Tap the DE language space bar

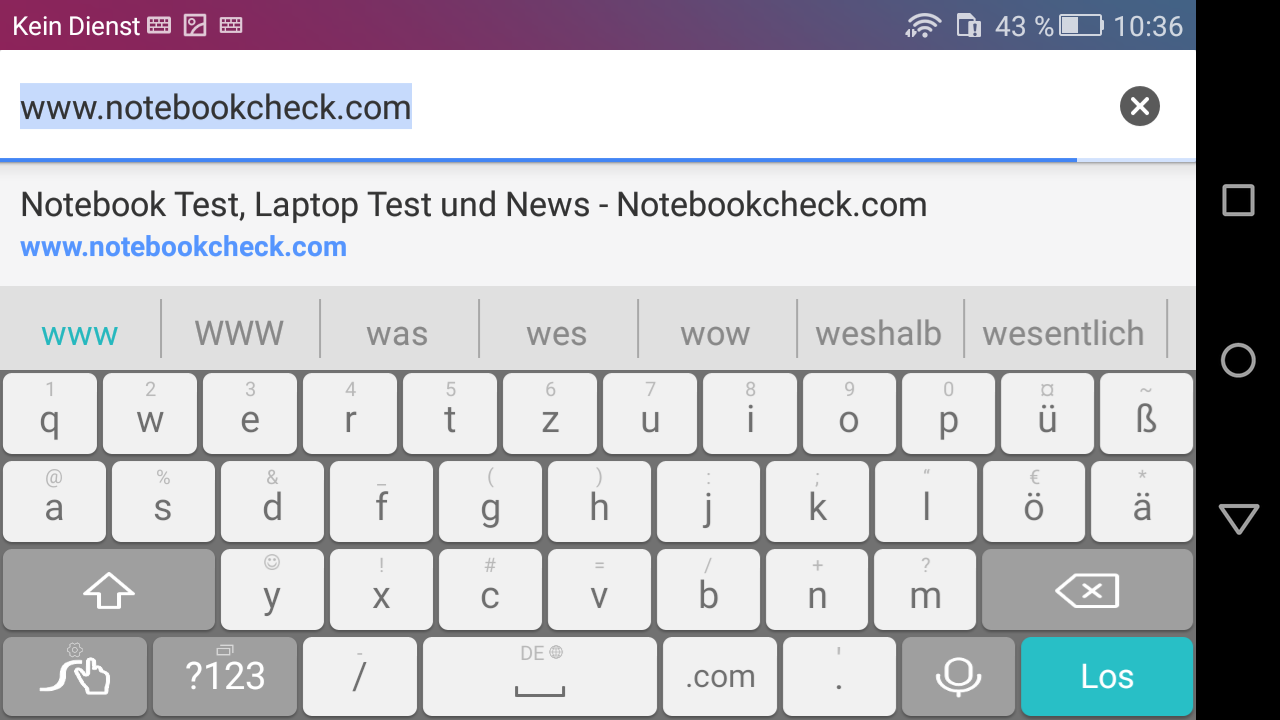coord(540,677)
